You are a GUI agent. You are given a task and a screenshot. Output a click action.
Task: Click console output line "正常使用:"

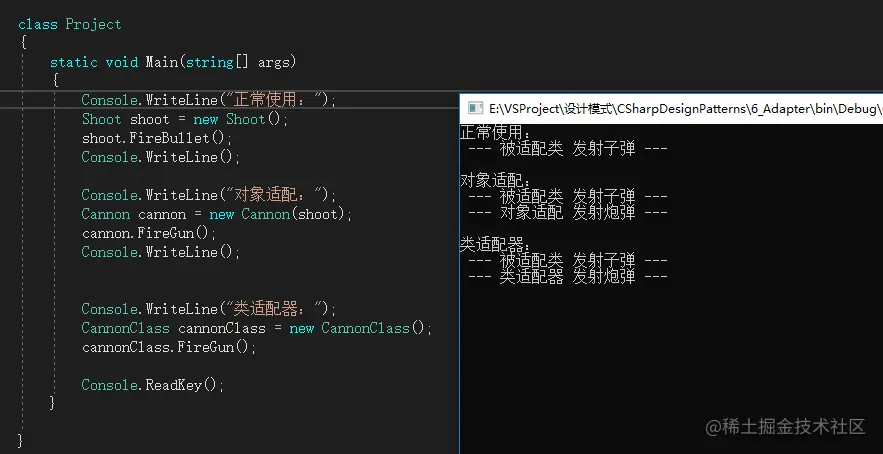[x=495, y=133]
